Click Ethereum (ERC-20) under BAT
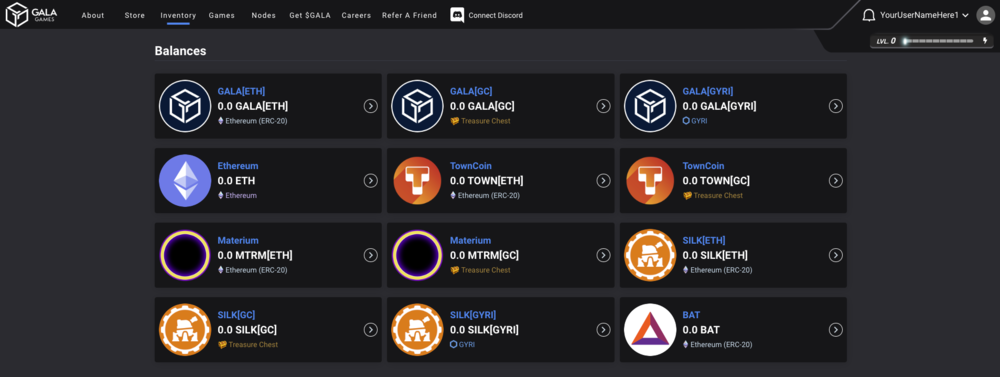This screenshot has height=377, width=1000. pos(717,344)
